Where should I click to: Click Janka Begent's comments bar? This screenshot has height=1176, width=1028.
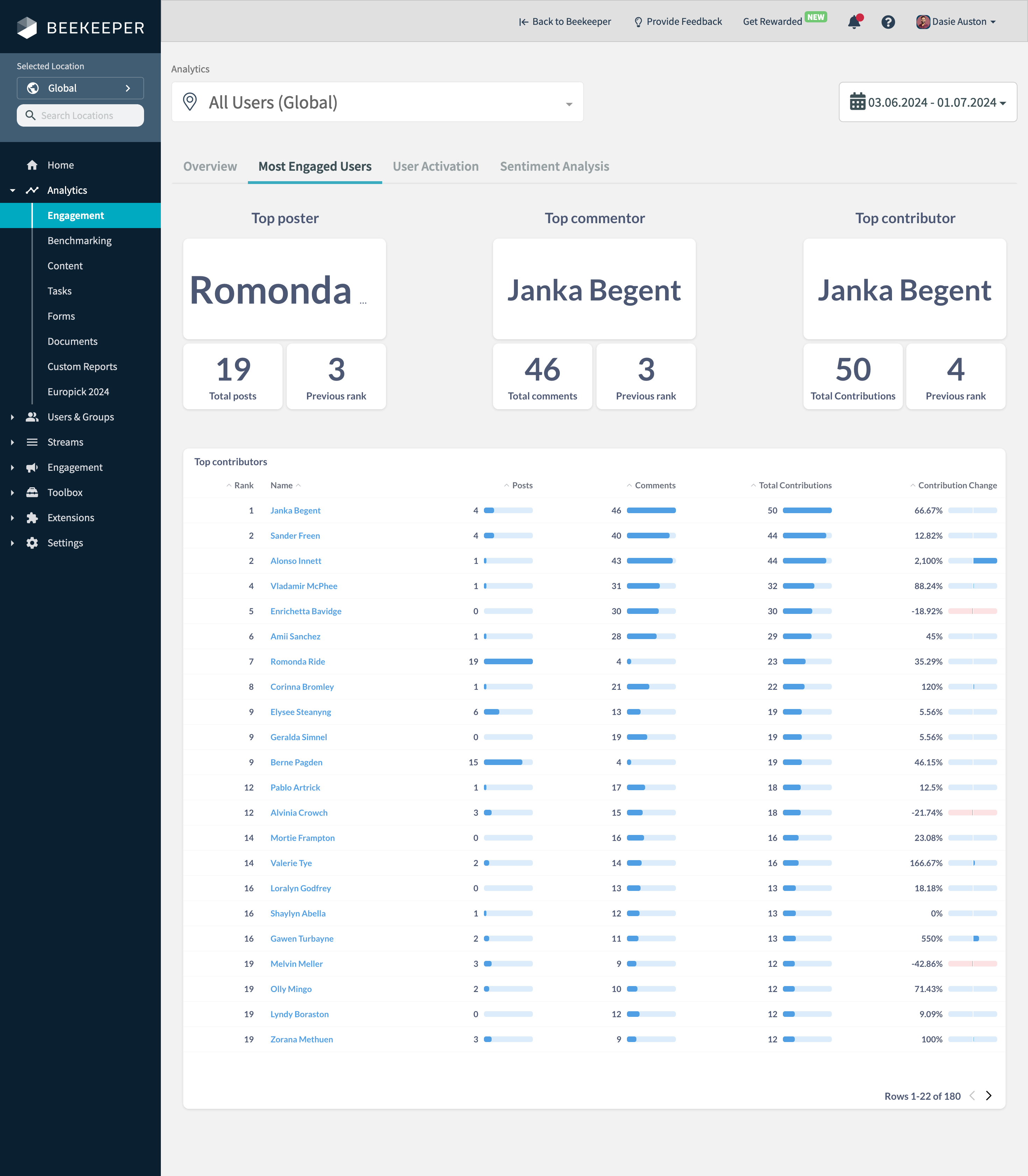651,510
